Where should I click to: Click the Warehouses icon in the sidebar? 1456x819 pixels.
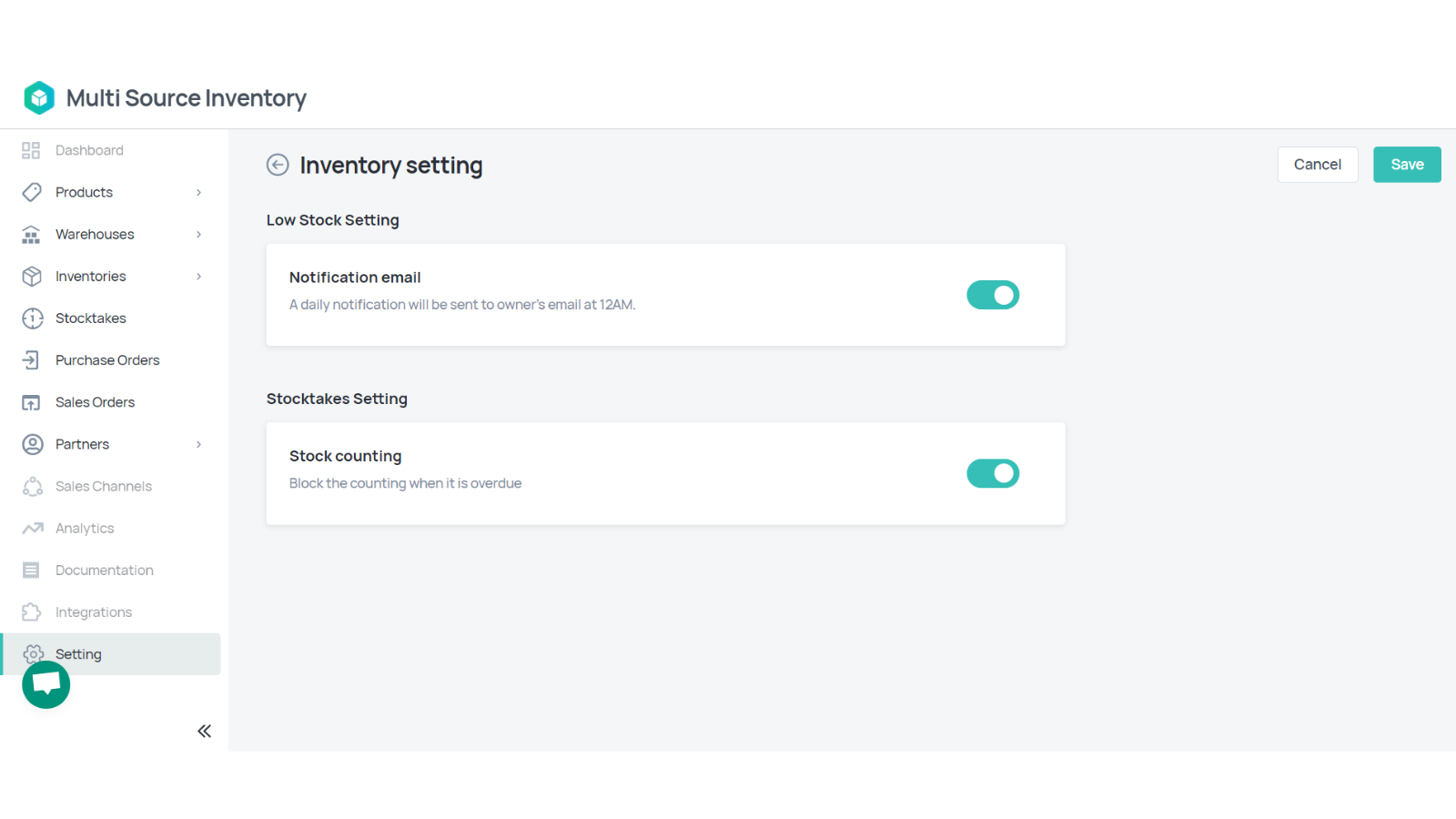30,234
